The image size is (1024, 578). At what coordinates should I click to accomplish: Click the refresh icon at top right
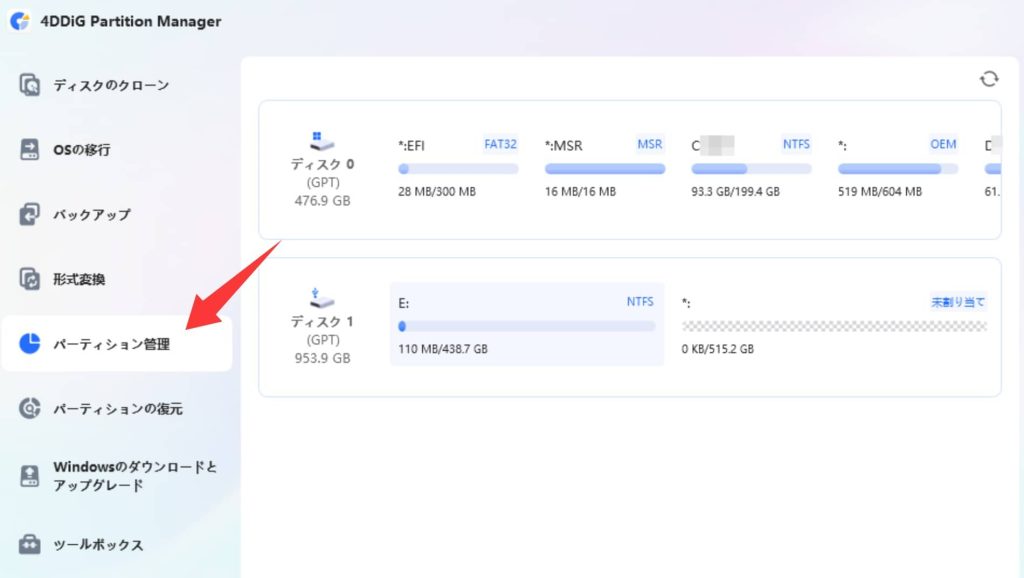(989, 79)
